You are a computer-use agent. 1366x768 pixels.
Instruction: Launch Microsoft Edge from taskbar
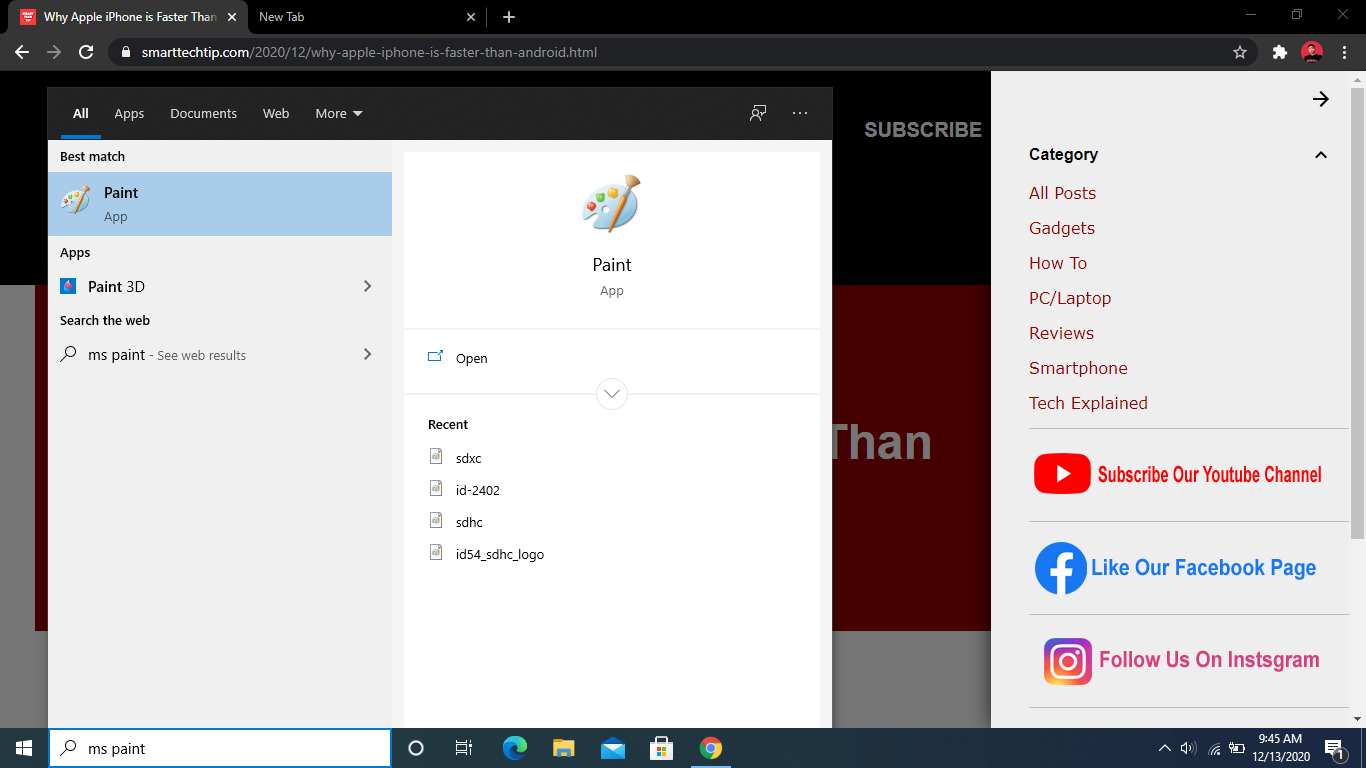coord(514,748)
